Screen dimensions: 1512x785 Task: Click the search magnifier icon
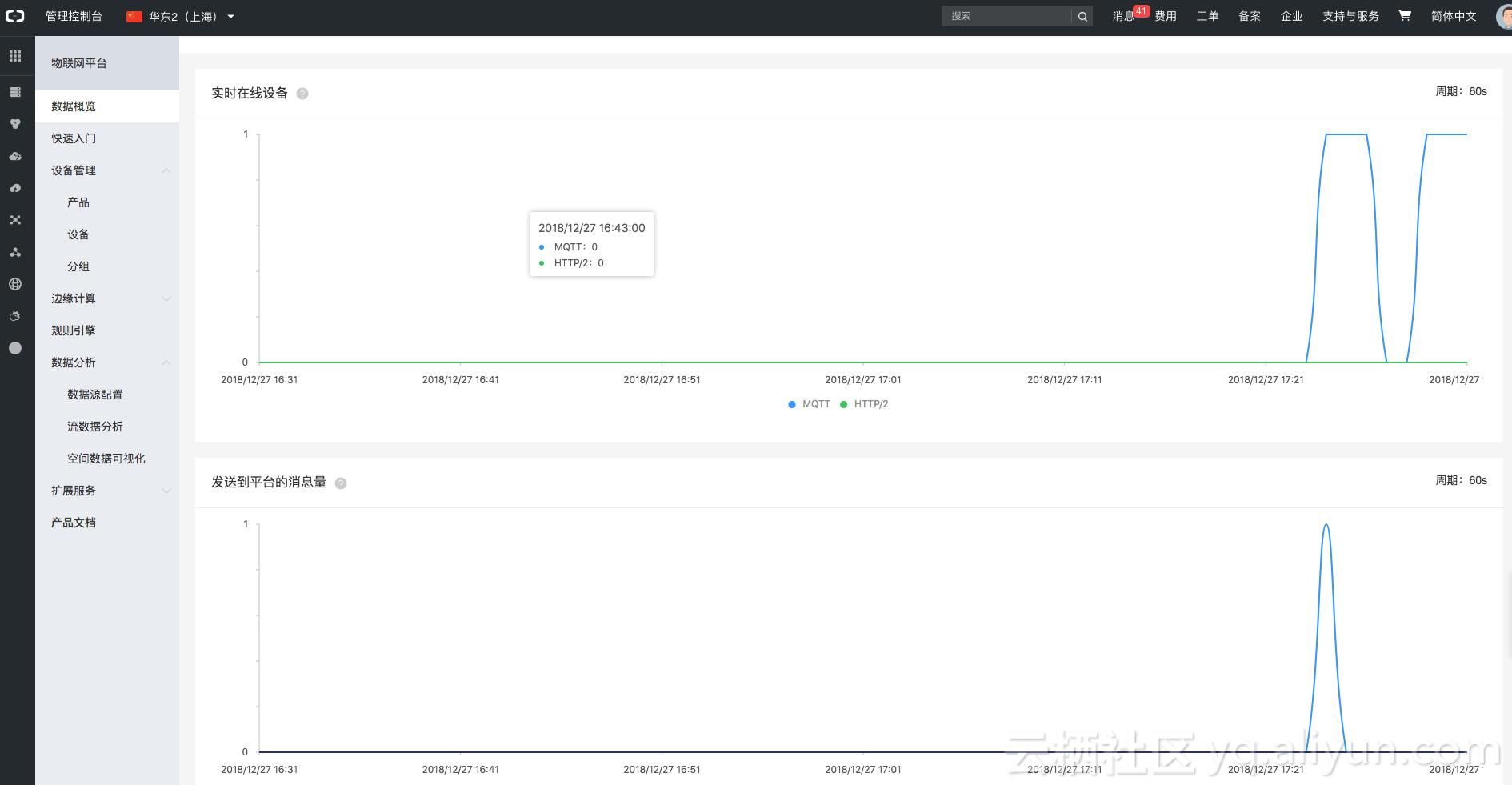(x=1082, y=16)
